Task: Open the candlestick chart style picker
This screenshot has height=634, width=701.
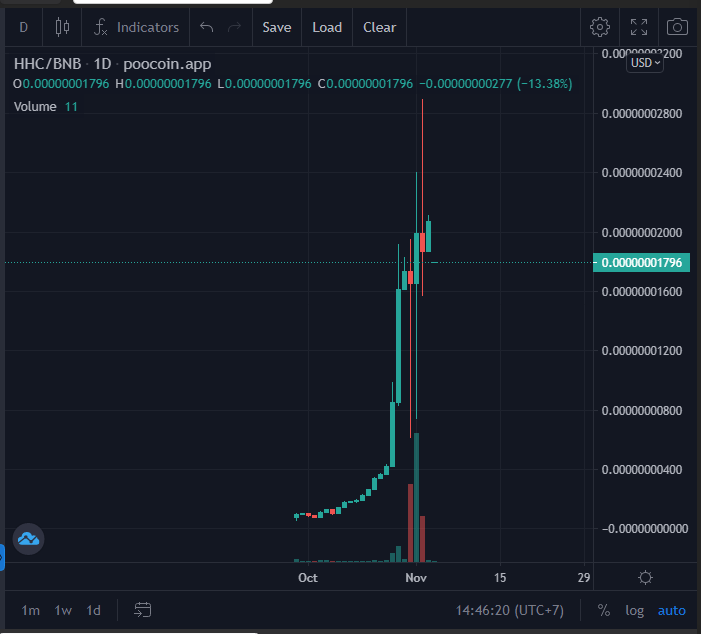Action: (62, 27)
